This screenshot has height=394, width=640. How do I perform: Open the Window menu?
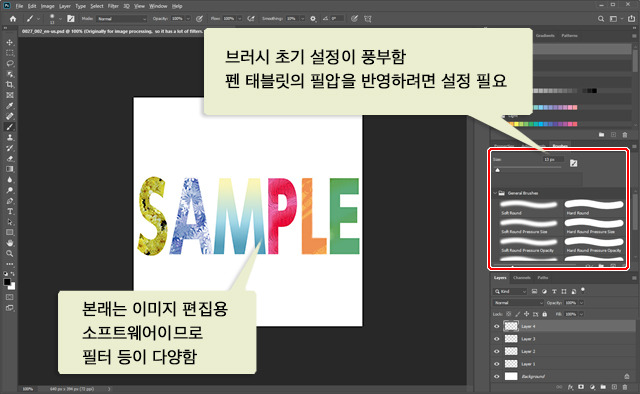click(x=158, y=6)
